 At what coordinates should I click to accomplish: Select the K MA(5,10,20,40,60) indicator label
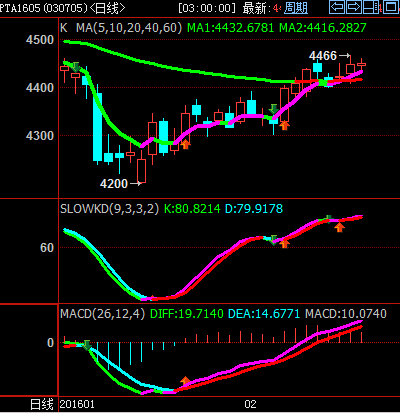pyautogui.click(x=121, y=28)
